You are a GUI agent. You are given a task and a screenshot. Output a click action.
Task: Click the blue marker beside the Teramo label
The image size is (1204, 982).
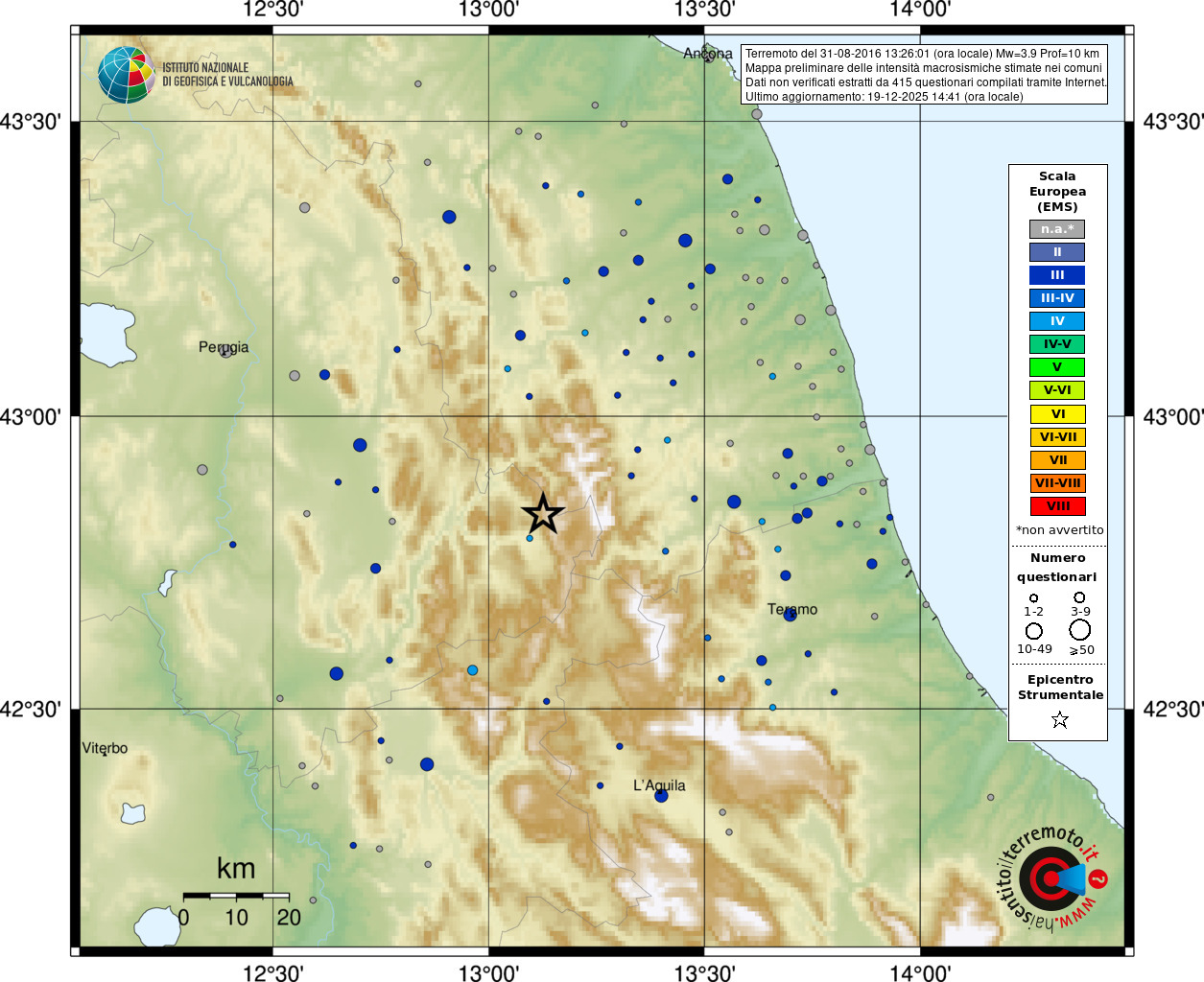coord(791,615)
